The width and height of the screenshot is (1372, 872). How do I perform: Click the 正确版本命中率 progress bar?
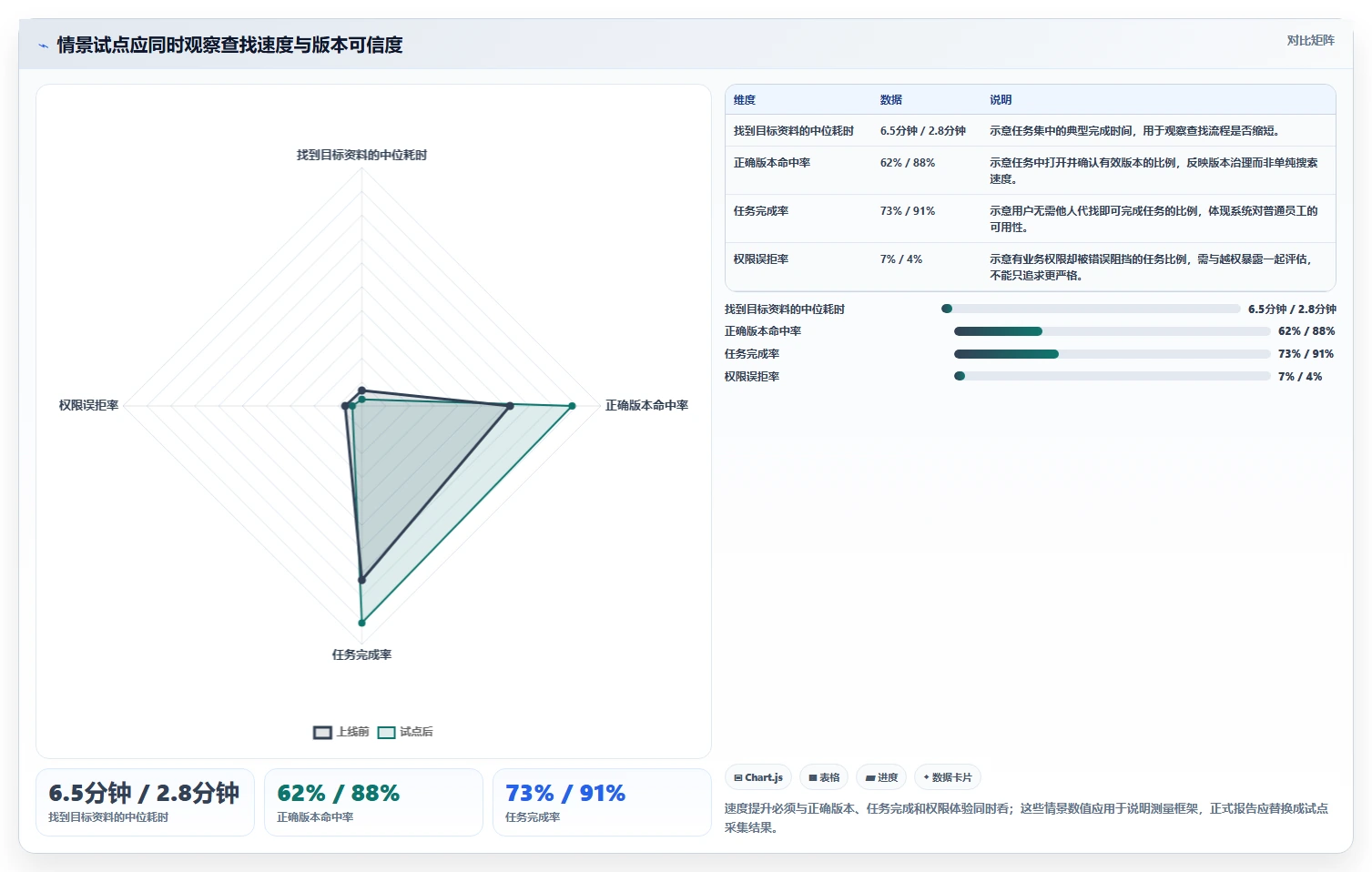point(1112,331)
